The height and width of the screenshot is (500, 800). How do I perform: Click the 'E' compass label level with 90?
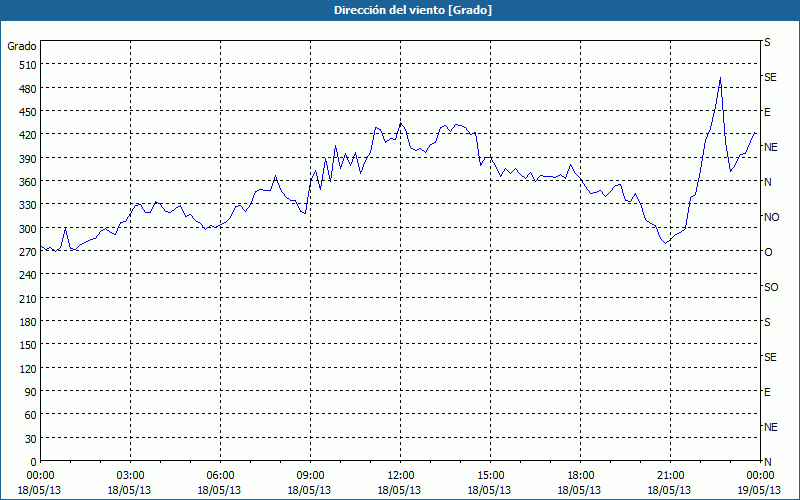[767, 392]
